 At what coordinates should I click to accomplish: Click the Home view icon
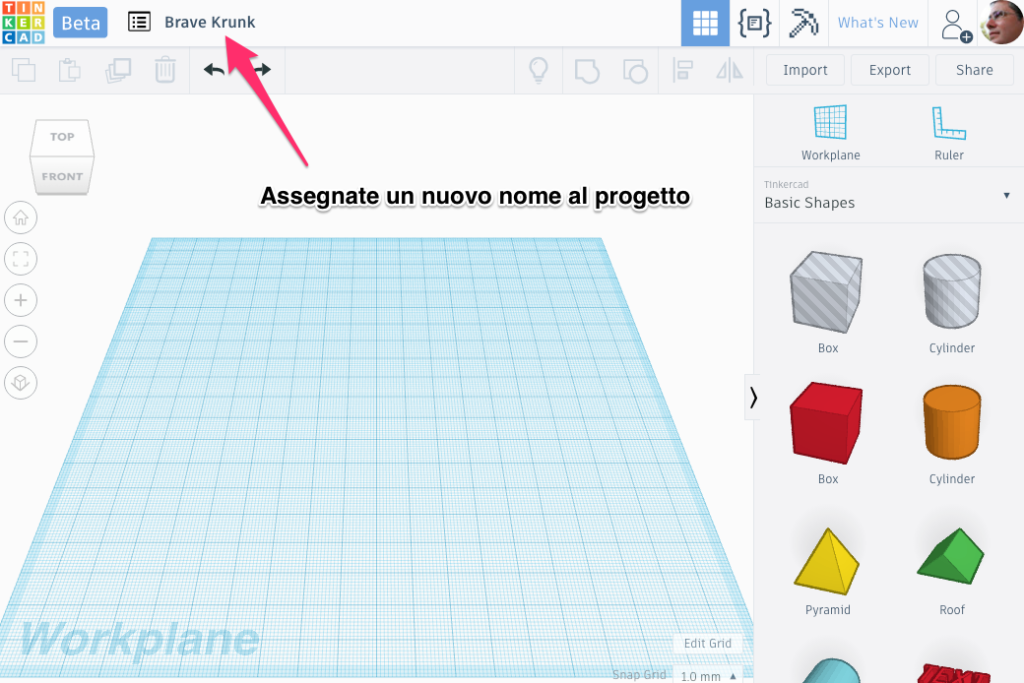click(x=21, y=218)
